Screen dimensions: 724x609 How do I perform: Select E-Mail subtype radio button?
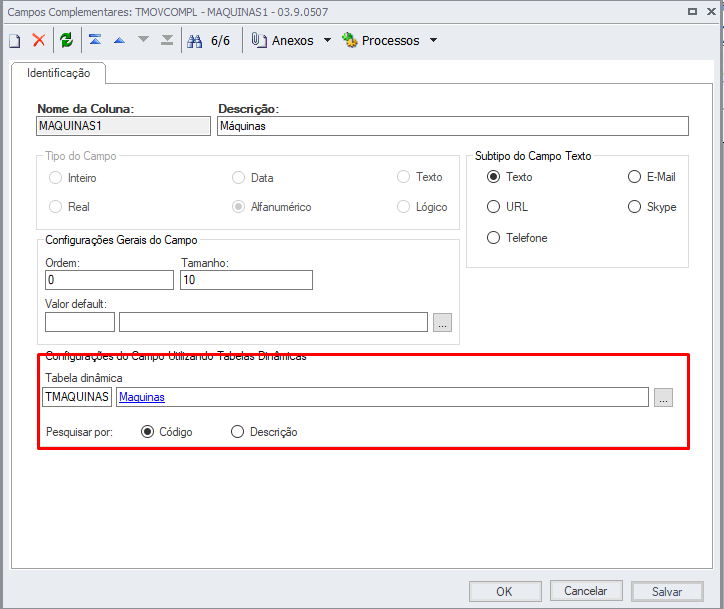634,177
